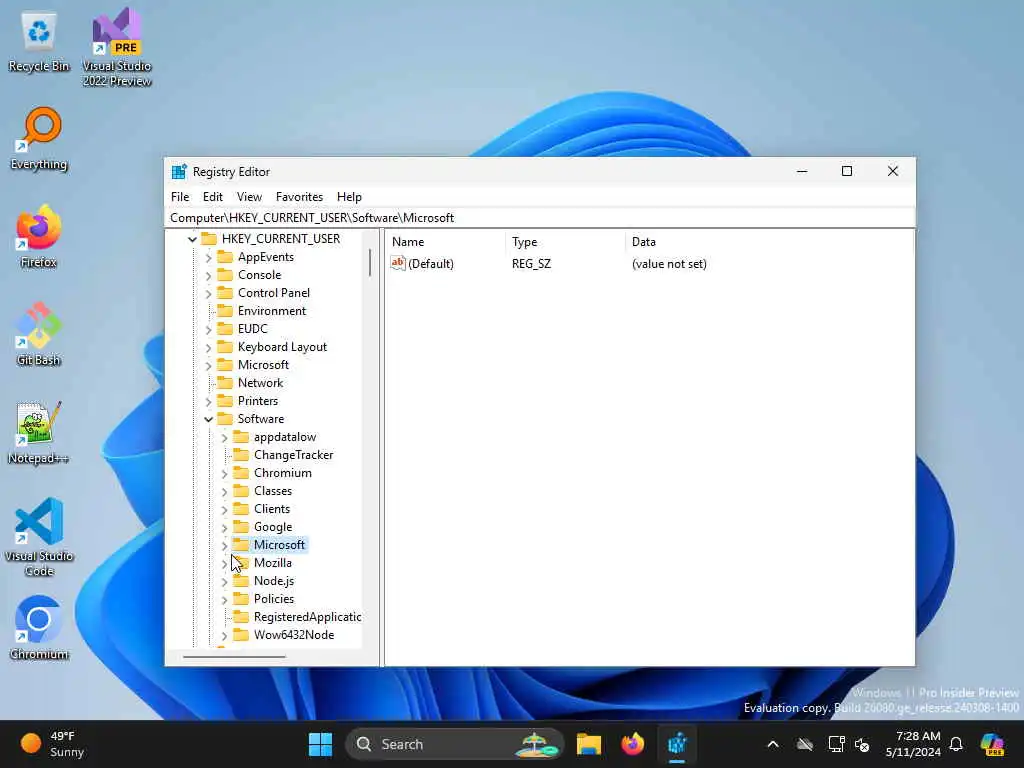Open the Recycle Bin desktop icon

[39, 40]
